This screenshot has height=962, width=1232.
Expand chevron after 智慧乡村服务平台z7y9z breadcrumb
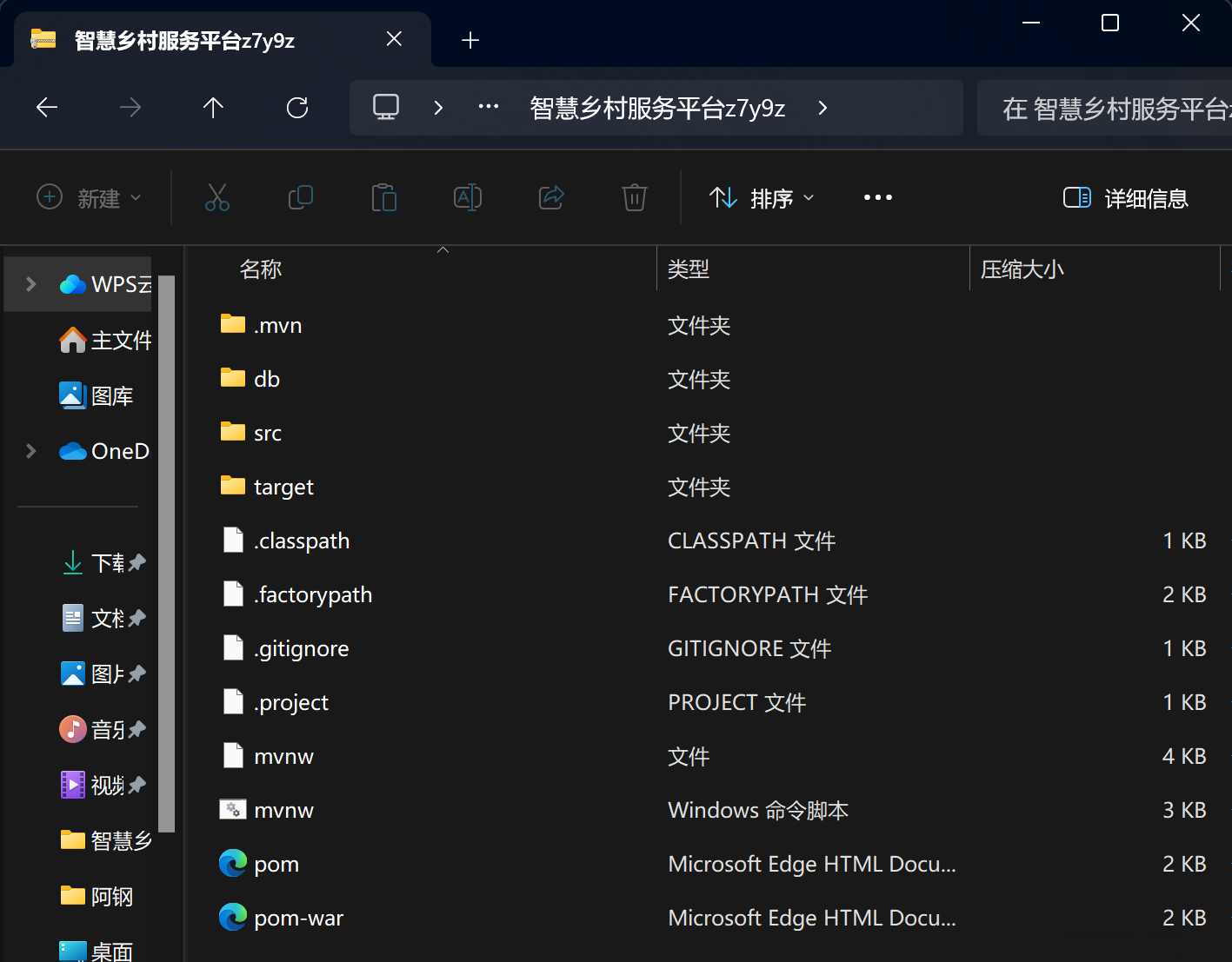click(822, 108)
